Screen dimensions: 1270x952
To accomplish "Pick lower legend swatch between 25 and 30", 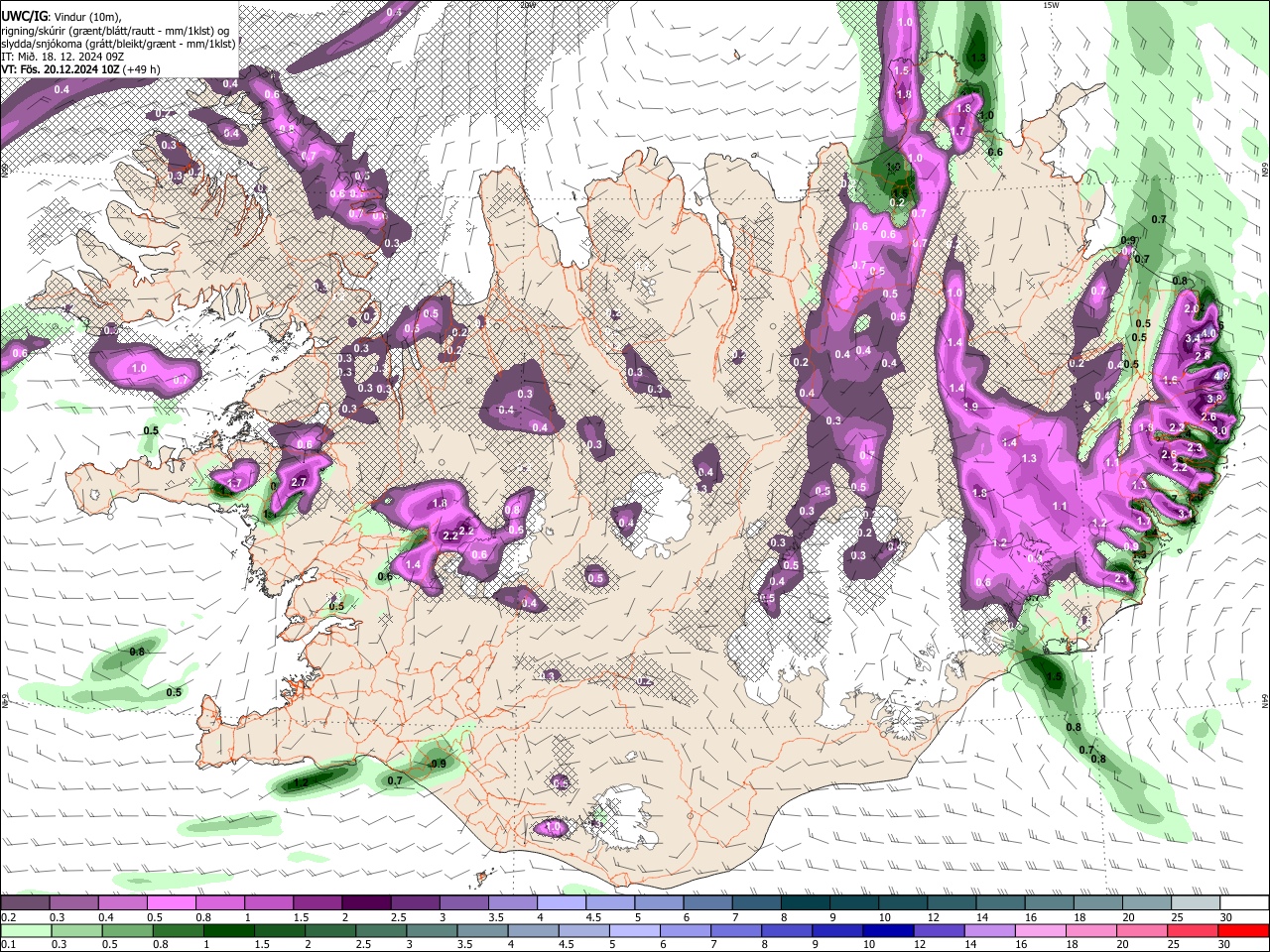I will click(1192, 930).
